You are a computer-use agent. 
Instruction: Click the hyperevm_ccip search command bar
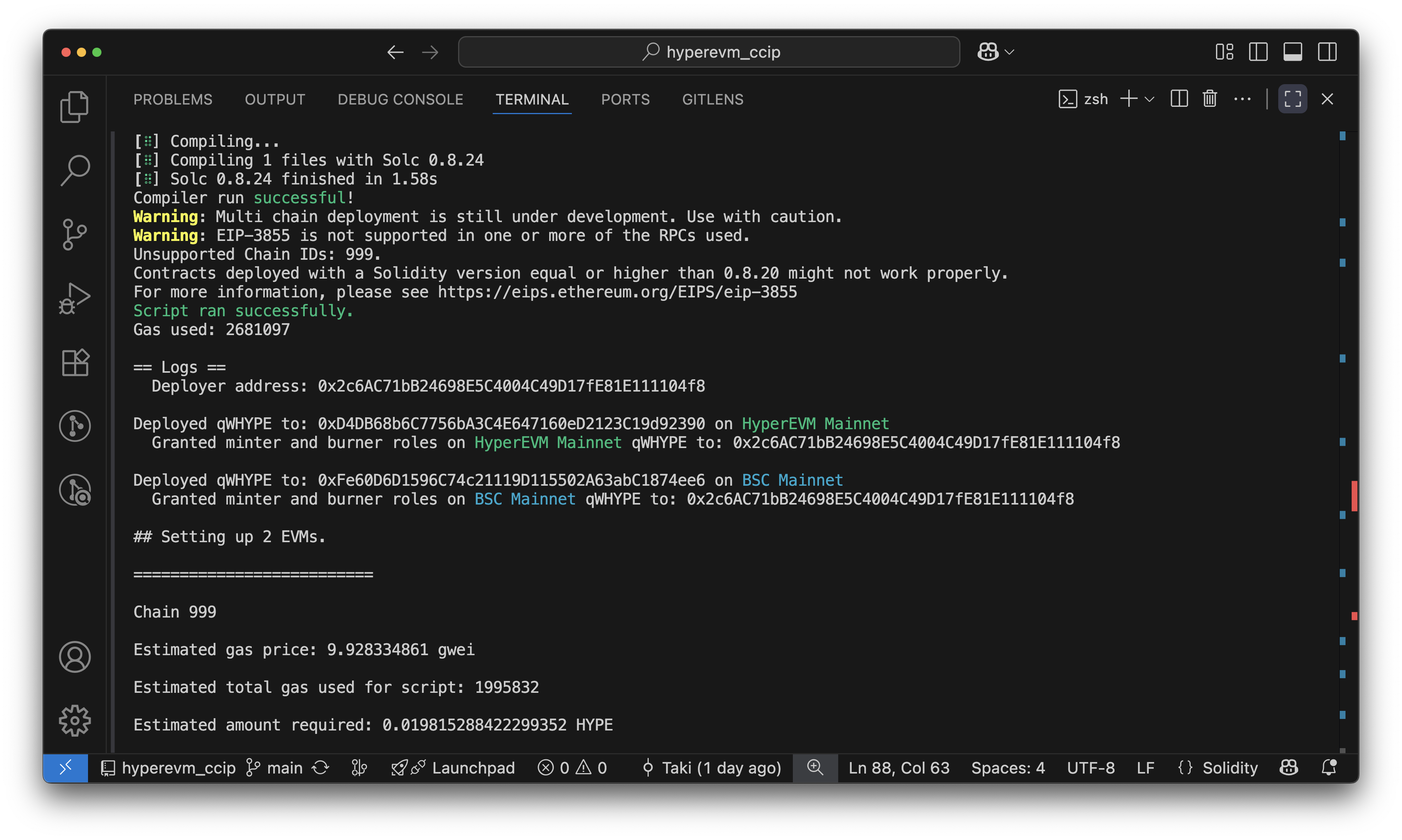pos(709,52)
